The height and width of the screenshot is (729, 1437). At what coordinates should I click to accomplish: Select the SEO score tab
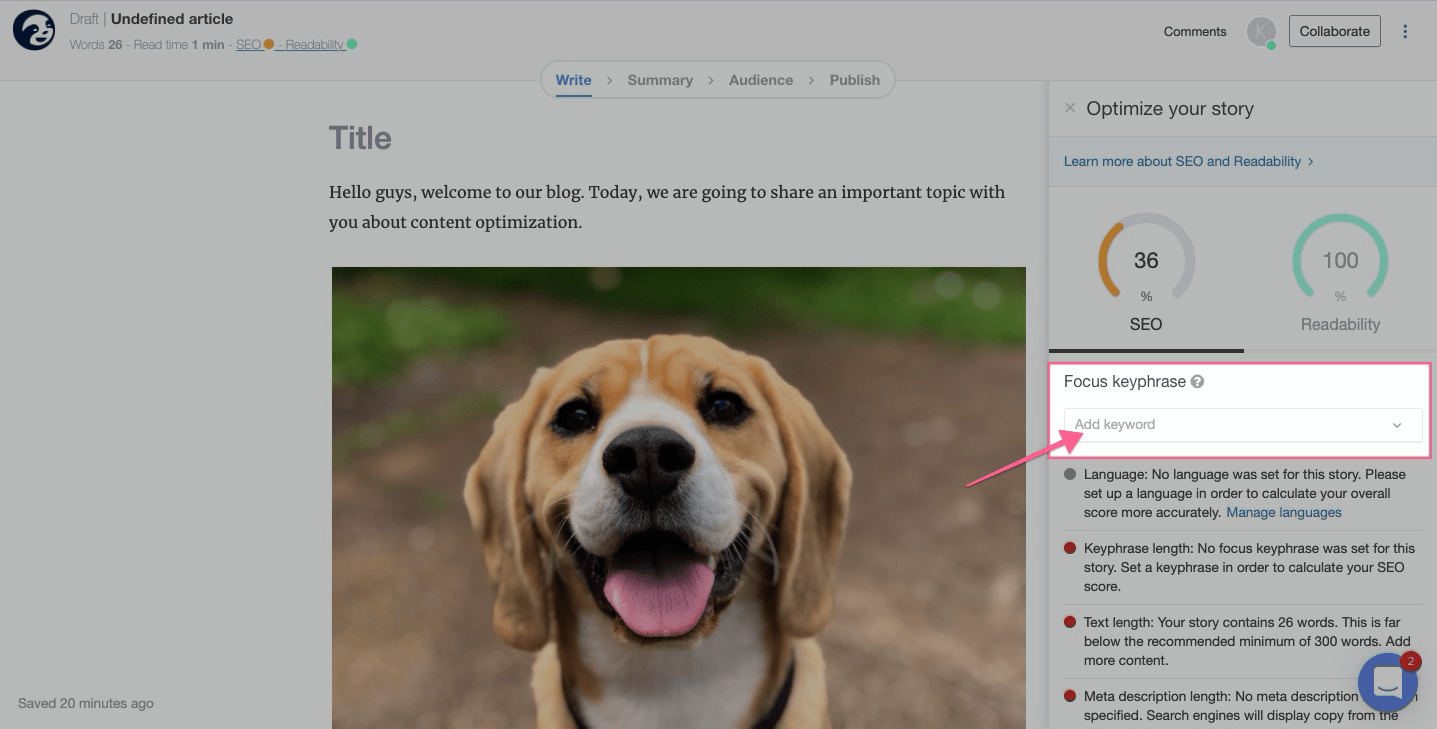coord(1146,272)
